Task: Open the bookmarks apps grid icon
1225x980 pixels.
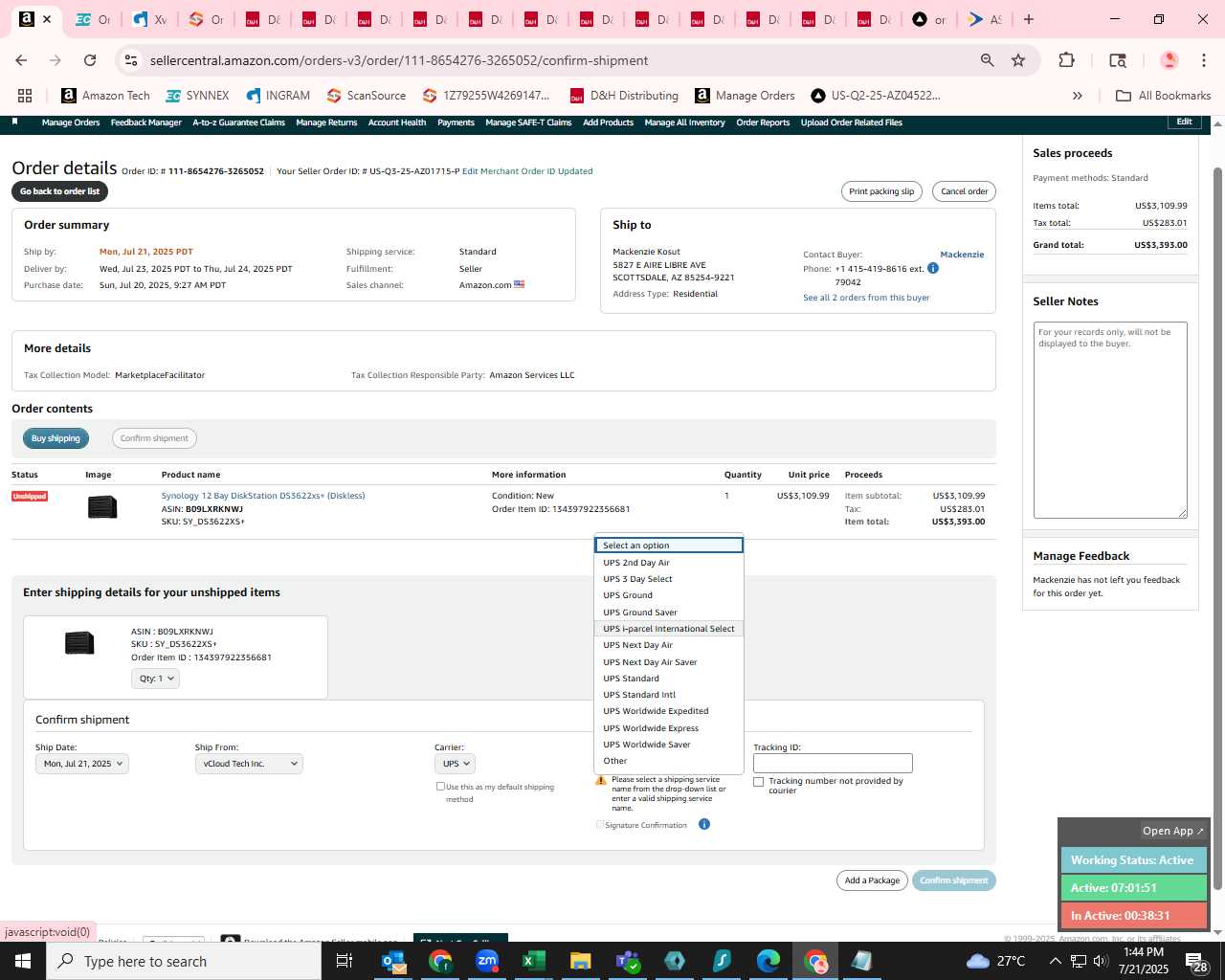Action: coord(25,96)
